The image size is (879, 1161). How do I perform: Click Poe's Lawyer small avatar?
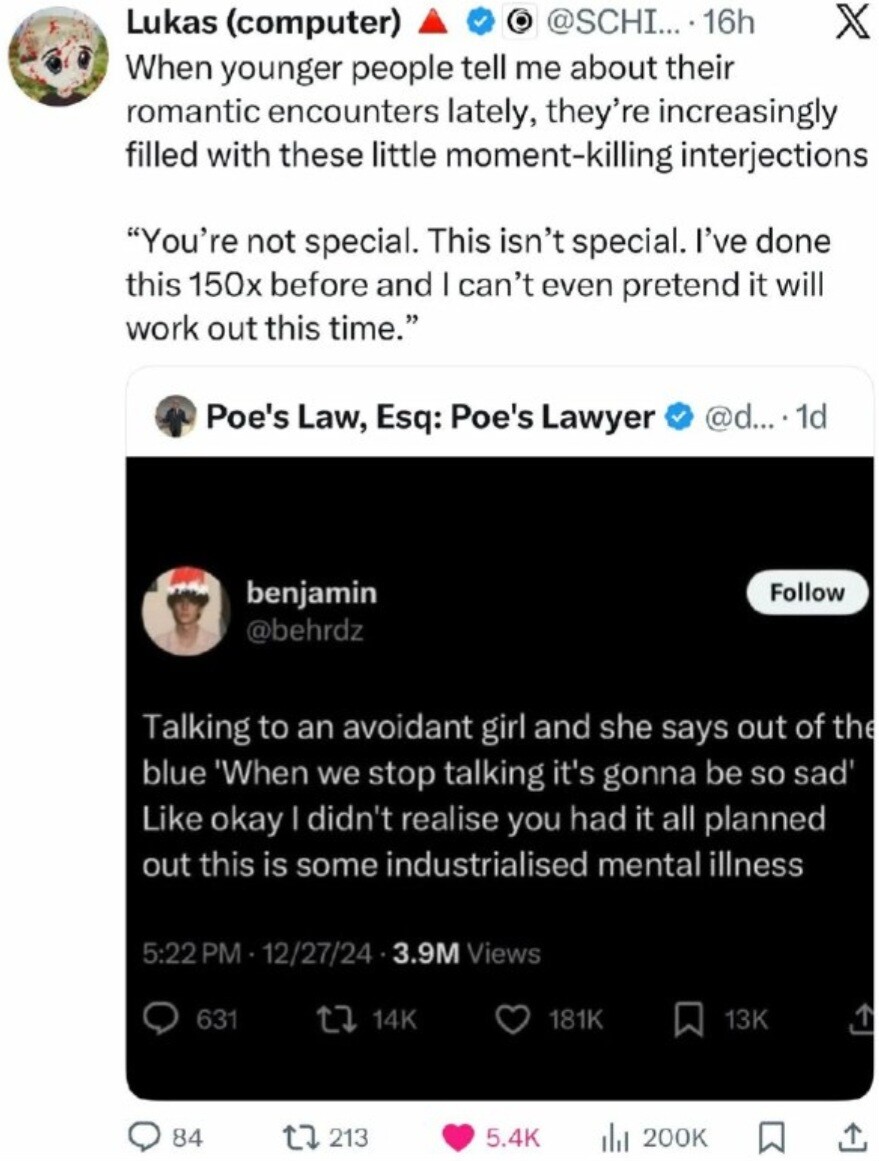pyautogui.click(x=175, y=417)
